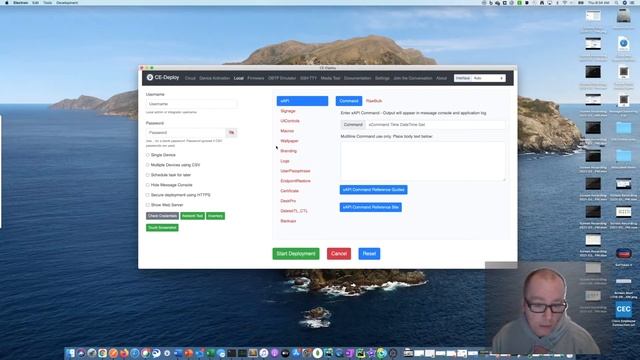640x360 pixels.
Task: Focus the Password input field
Action: [x=186, y=133]
